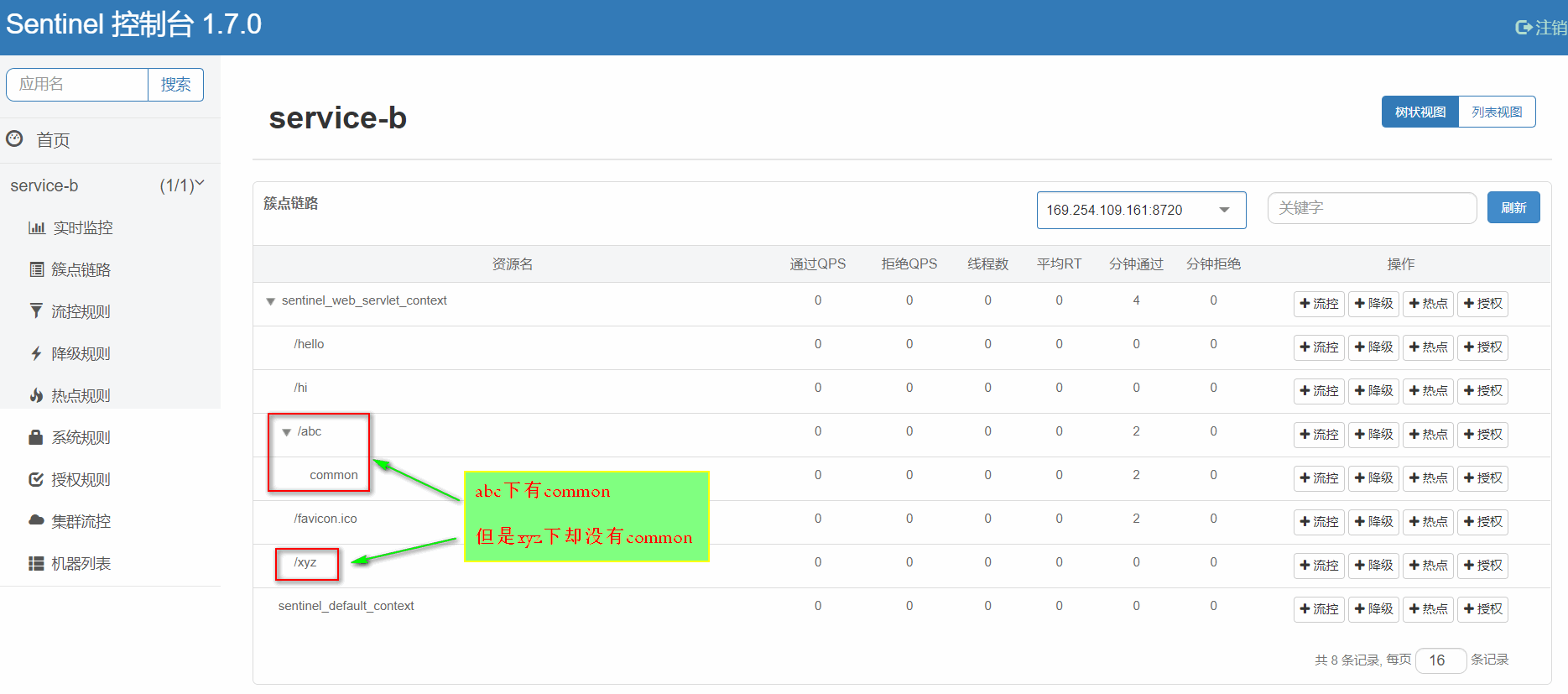Add 热点 rule for /hello
This screenshot has height=694, width=1568.
click(x=1428, y=347)
